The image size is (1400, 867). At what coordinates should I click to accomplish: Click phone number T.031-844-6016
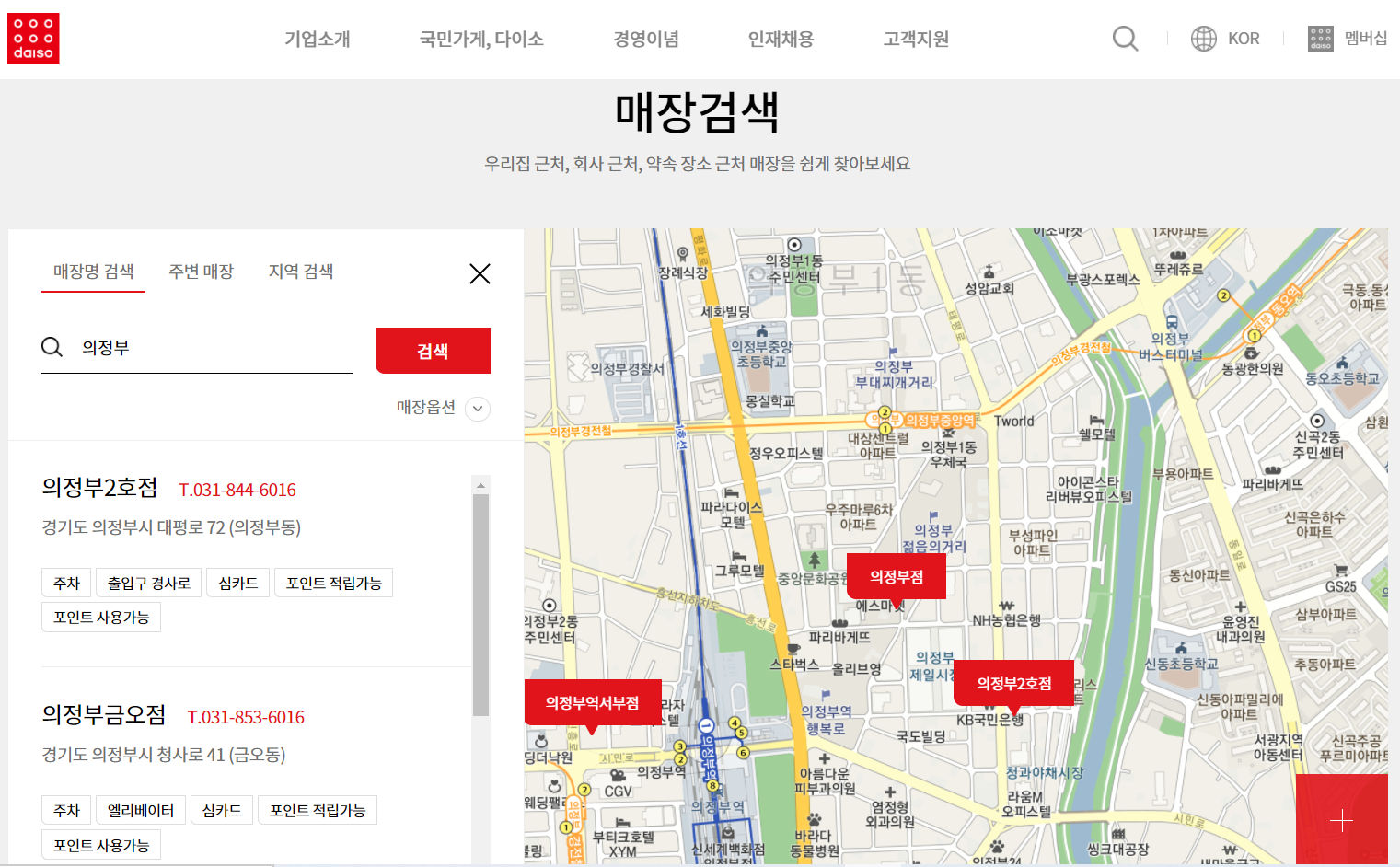237,490
